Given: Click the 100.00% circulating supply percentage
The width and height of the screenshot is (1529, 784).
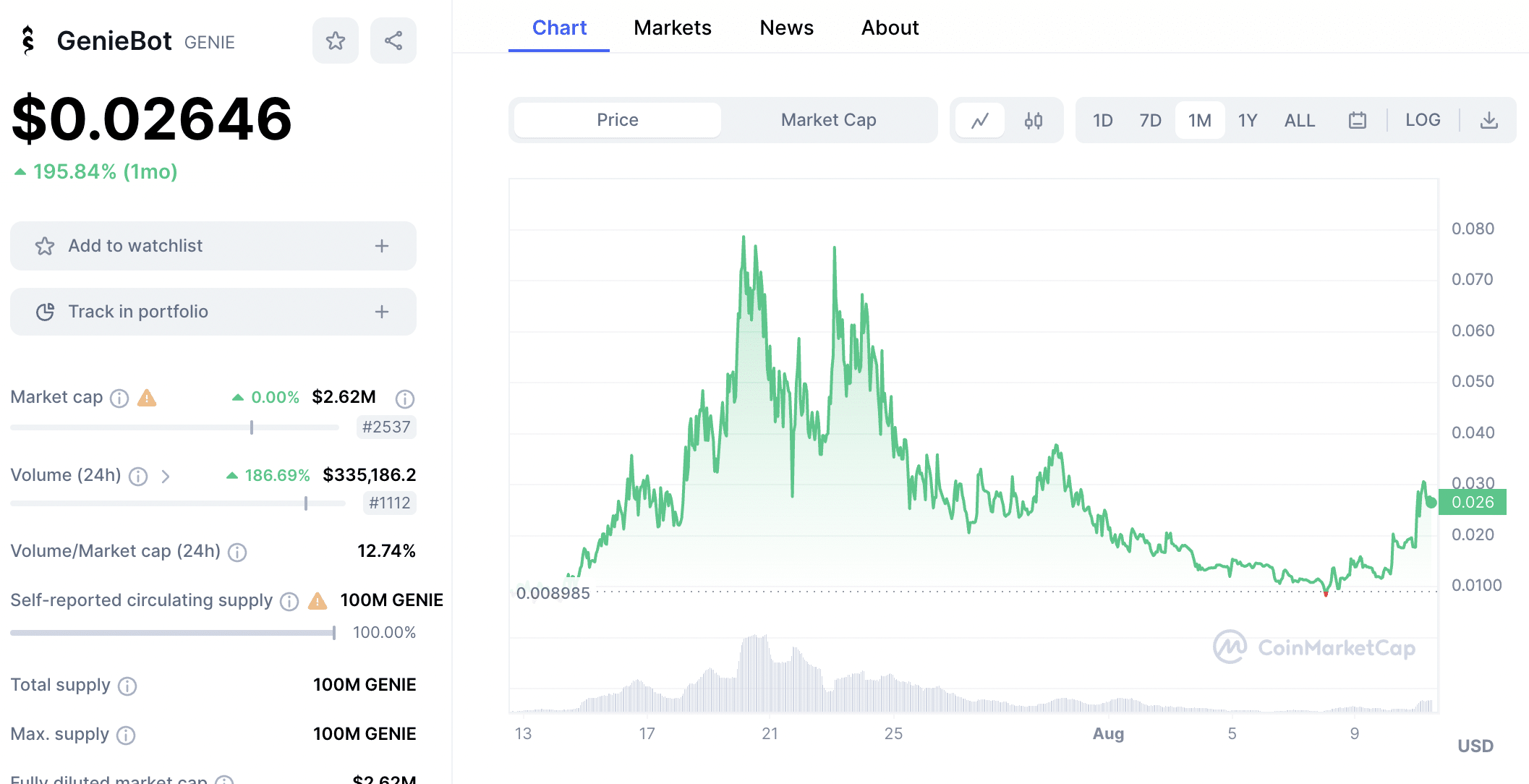Looking at the screenshot, I should [x=384, y=632].
